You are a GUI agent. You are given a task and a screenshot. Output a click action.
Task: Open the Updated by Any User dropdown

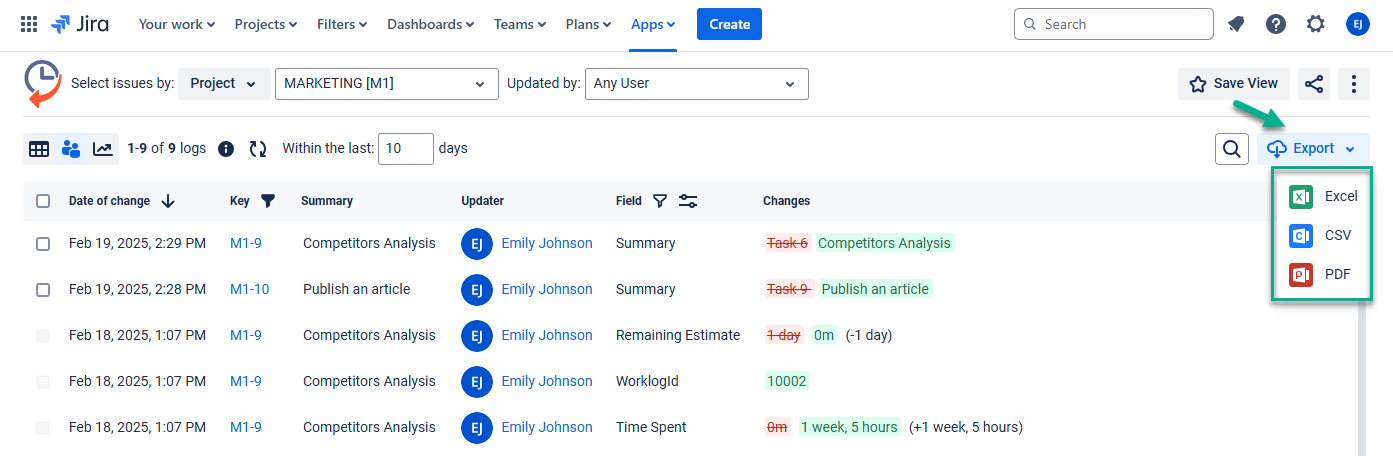click(696, 84)
